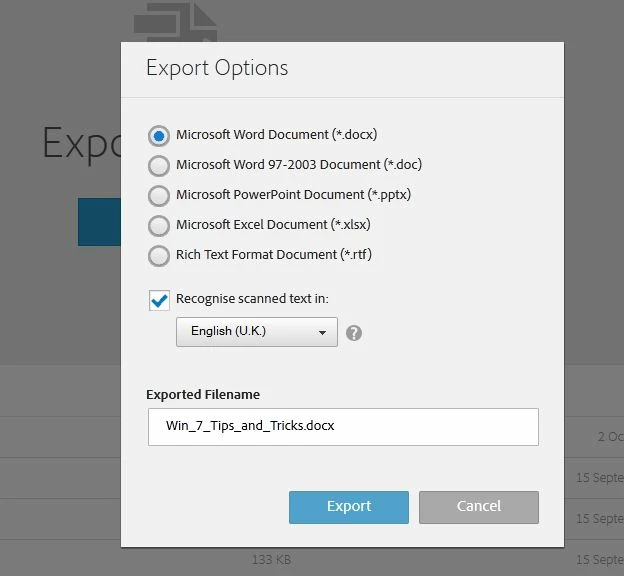Cancel the Export Options dialog
The image size is (624, 576).
click(x=479, y=507)
